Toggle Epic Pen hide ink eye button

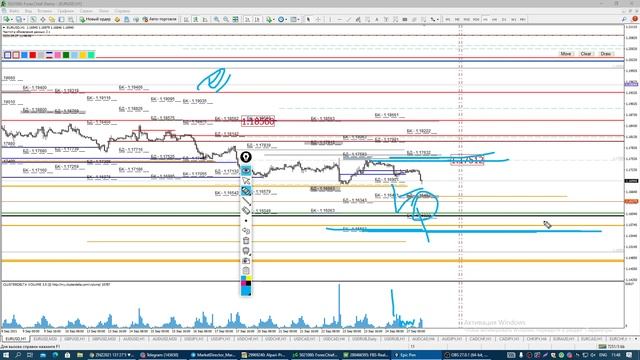coord(246,170)
